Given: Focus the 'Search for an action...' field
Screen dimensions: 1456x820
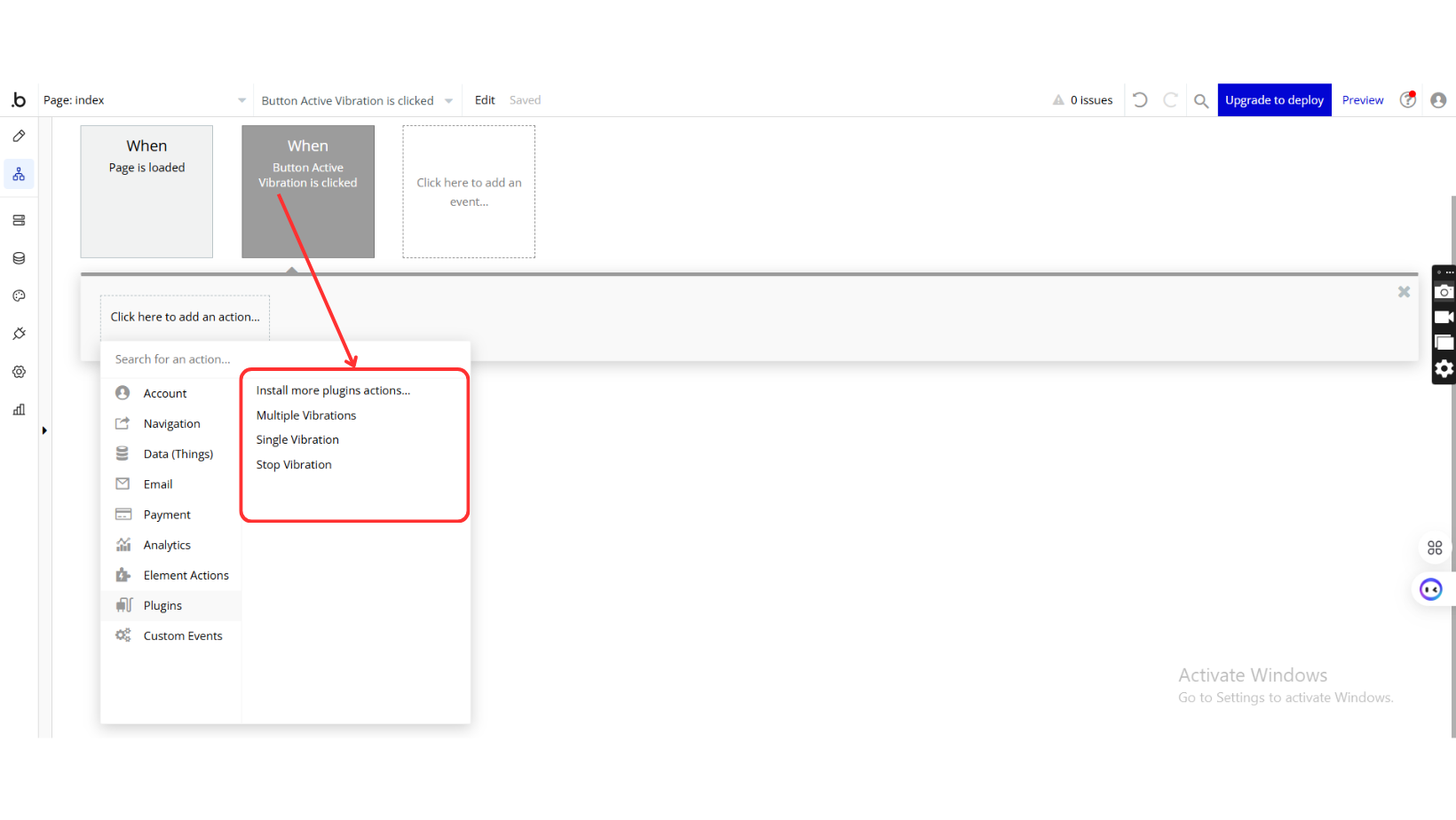Looking at the screenshot, I should click(285, 359).
